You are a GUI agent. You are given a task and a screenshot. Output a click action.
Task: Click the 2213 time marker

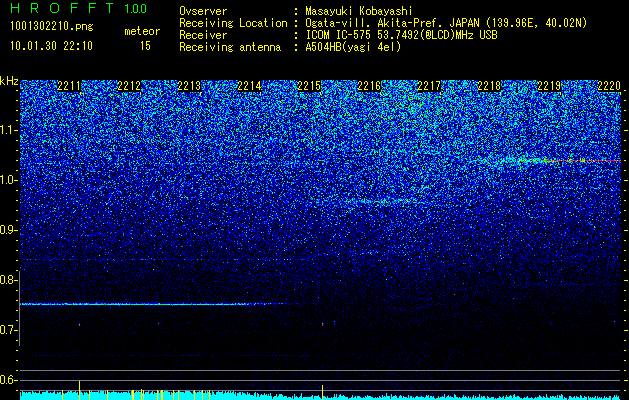pyautogui.click(x=189, y=86)
